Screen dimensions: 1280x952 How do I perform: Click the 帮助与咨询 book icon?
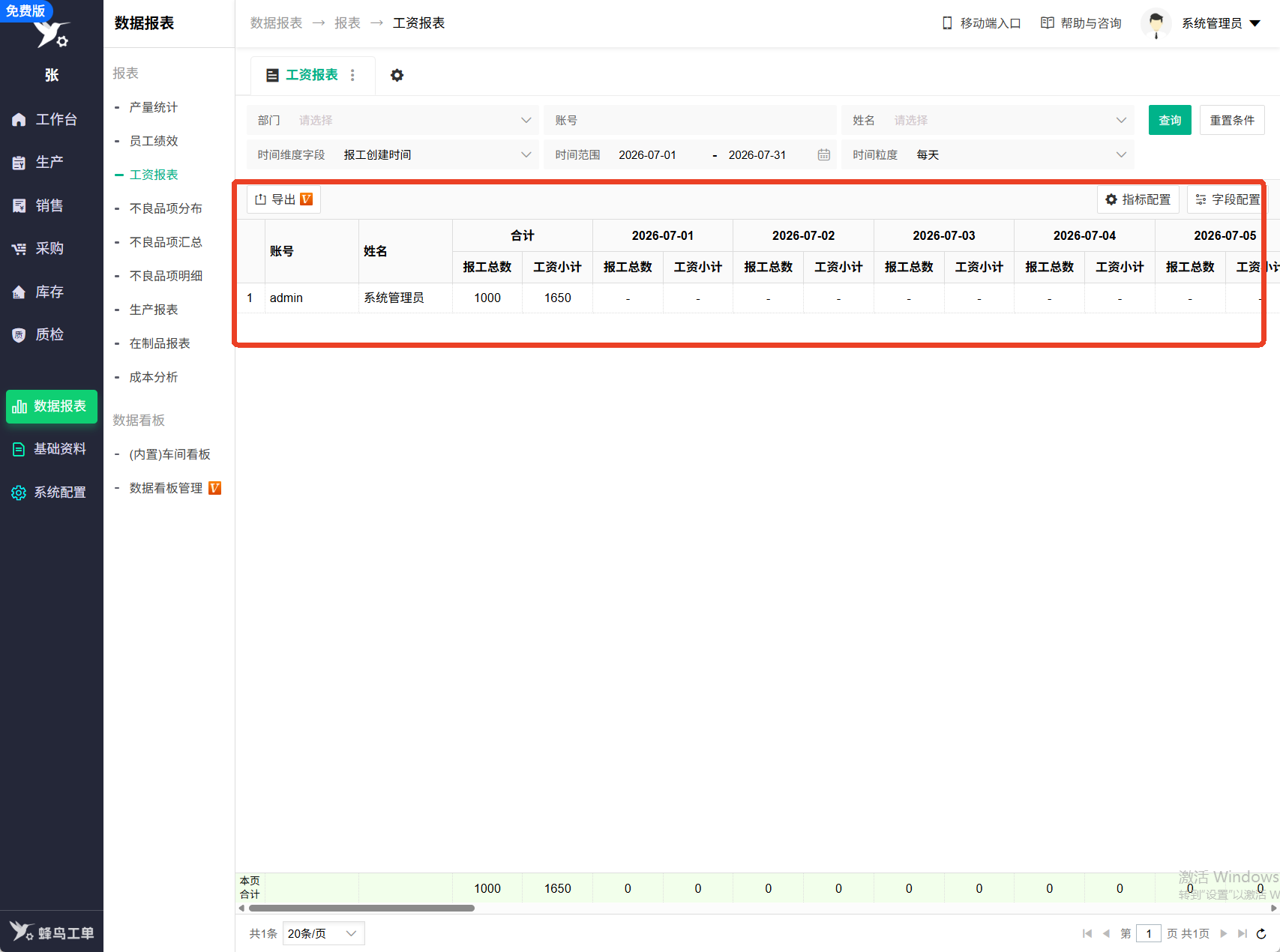(x=1048, y=23)
